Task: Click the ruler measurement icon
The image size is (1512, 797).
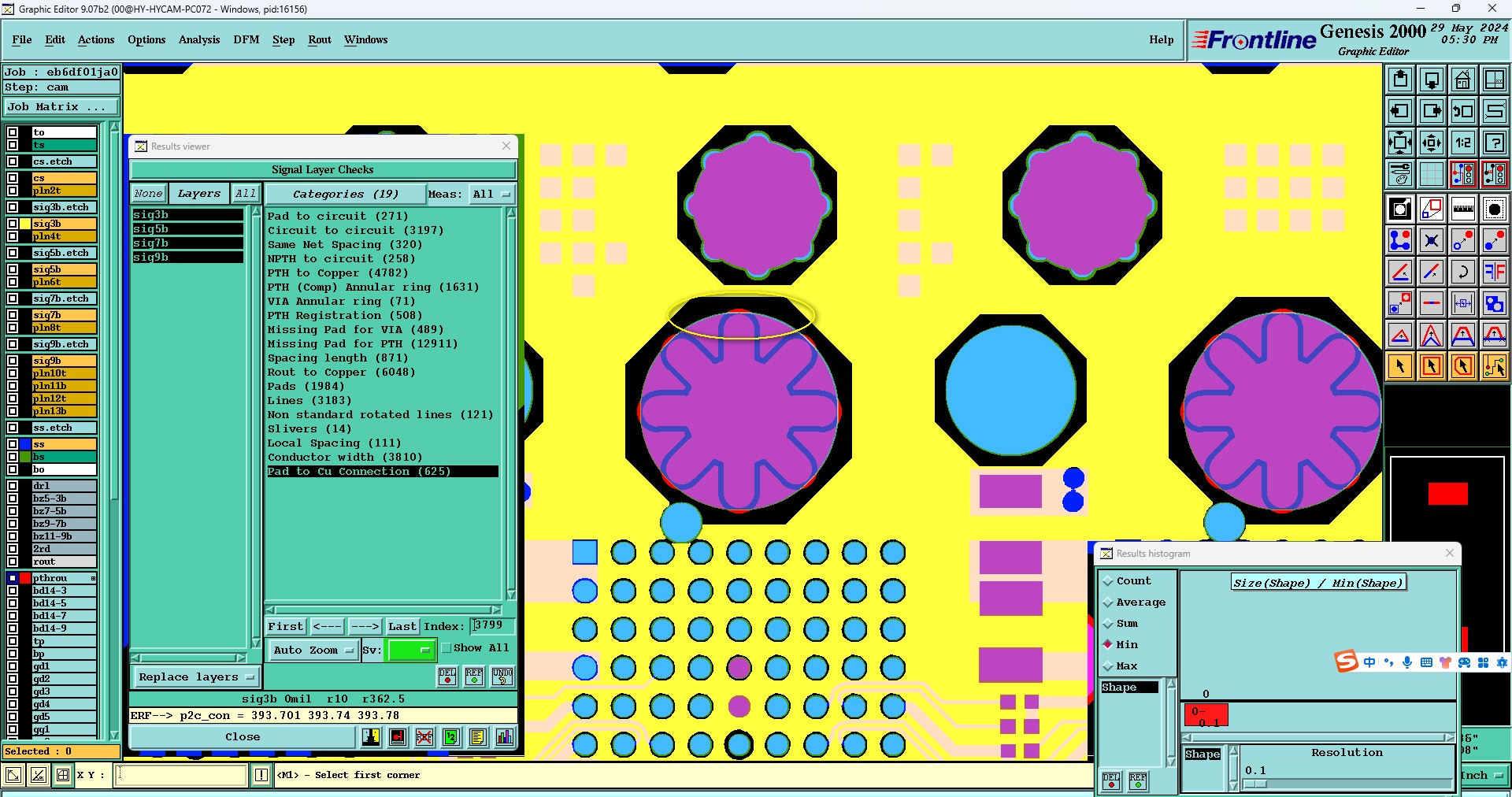Action: point(1463,209)
